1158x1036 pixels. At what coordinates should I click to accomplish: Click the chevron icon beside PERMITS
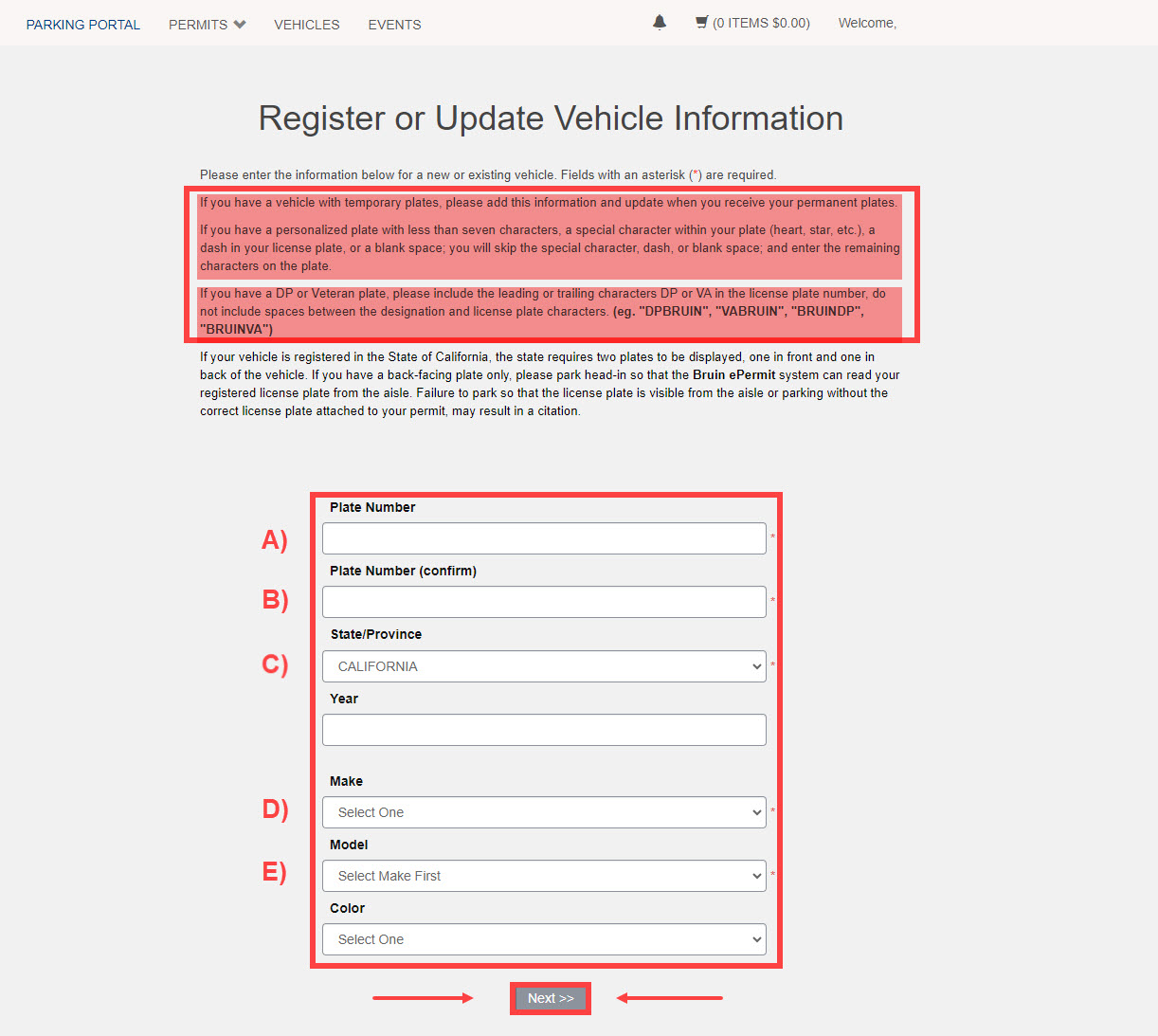[240, 25]
